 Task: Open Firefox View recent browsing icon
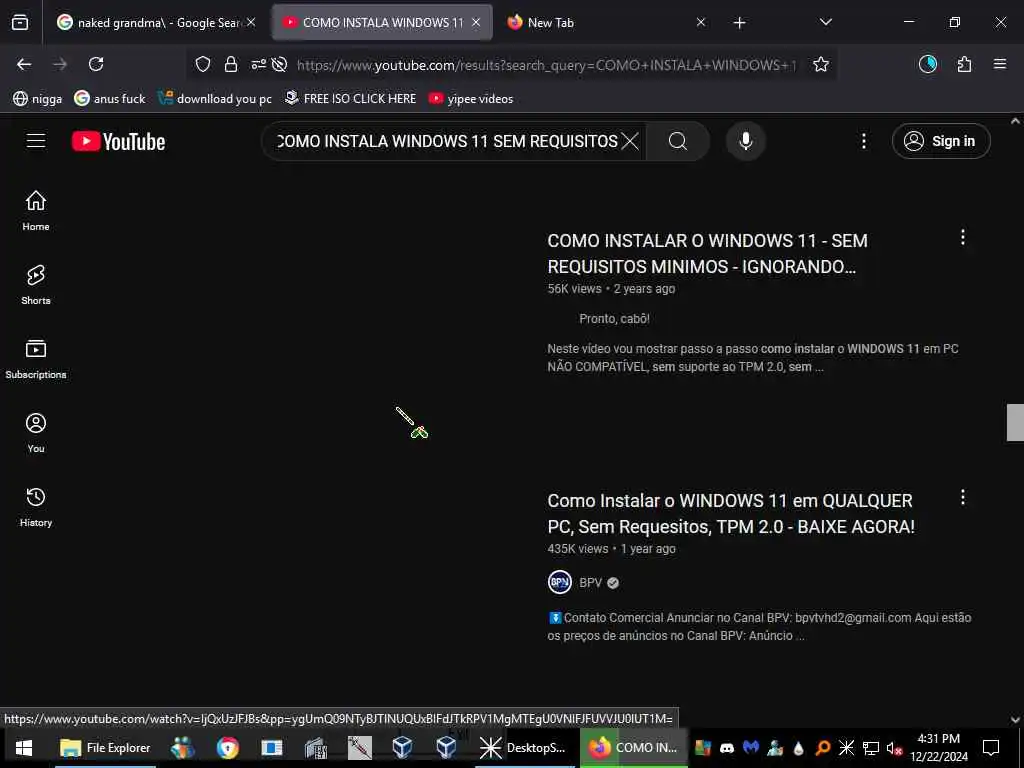pos(20,22)
